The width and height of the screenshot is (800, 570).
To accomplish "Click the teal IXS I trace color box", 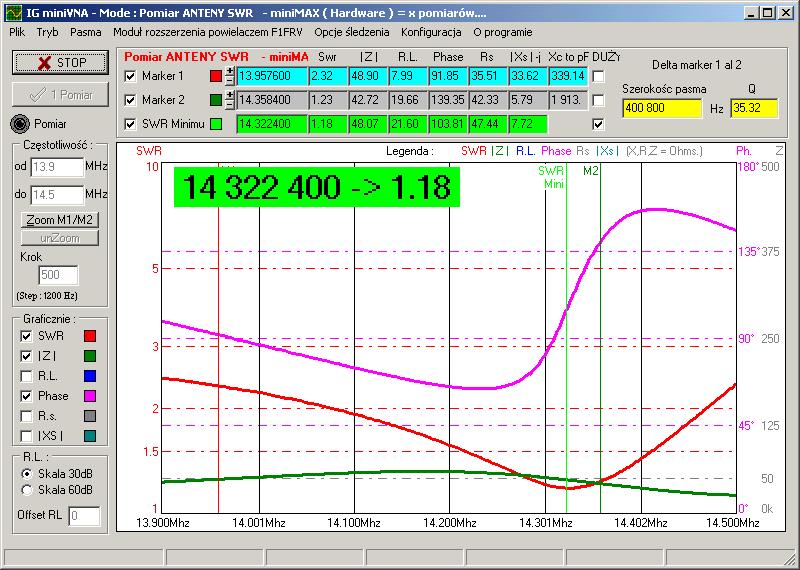I will (89, 436).
